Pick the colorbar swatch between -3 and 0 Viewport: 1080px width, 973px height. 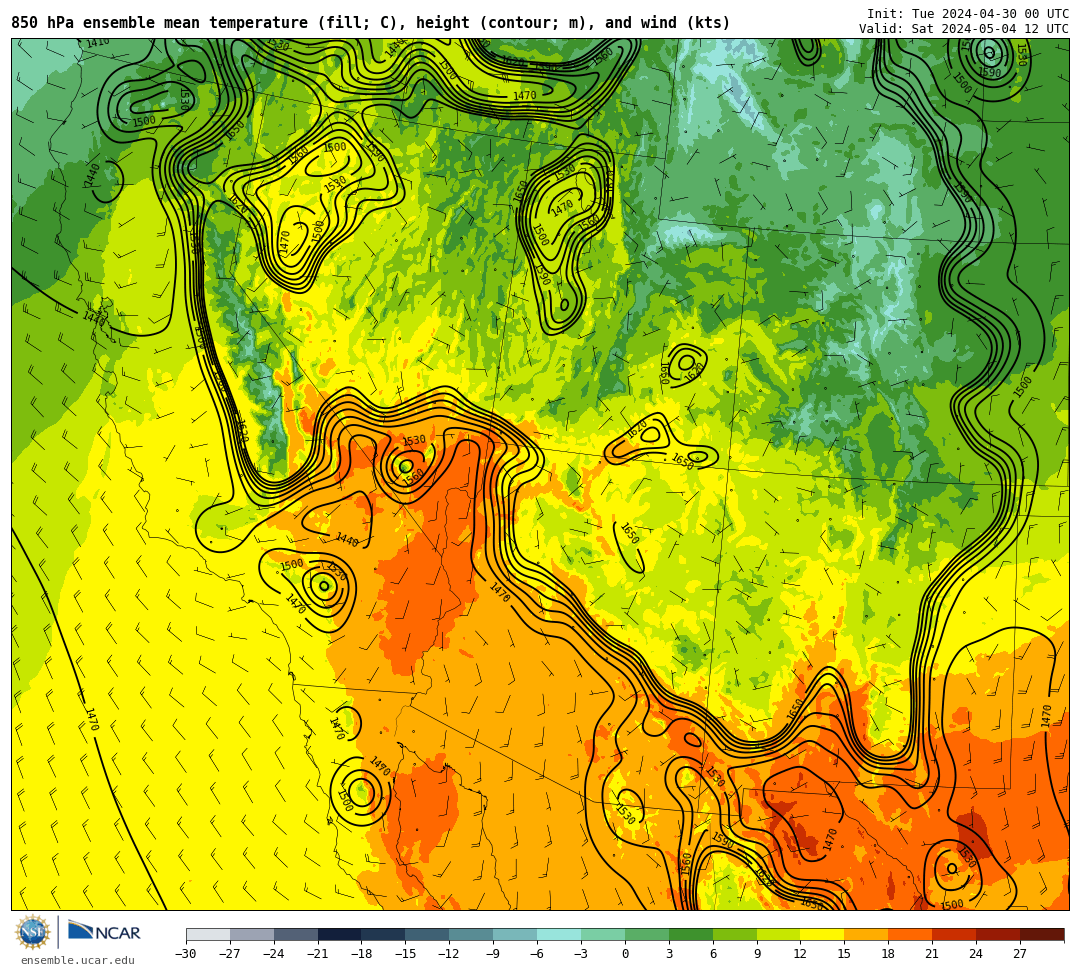[x=603, y=934]
